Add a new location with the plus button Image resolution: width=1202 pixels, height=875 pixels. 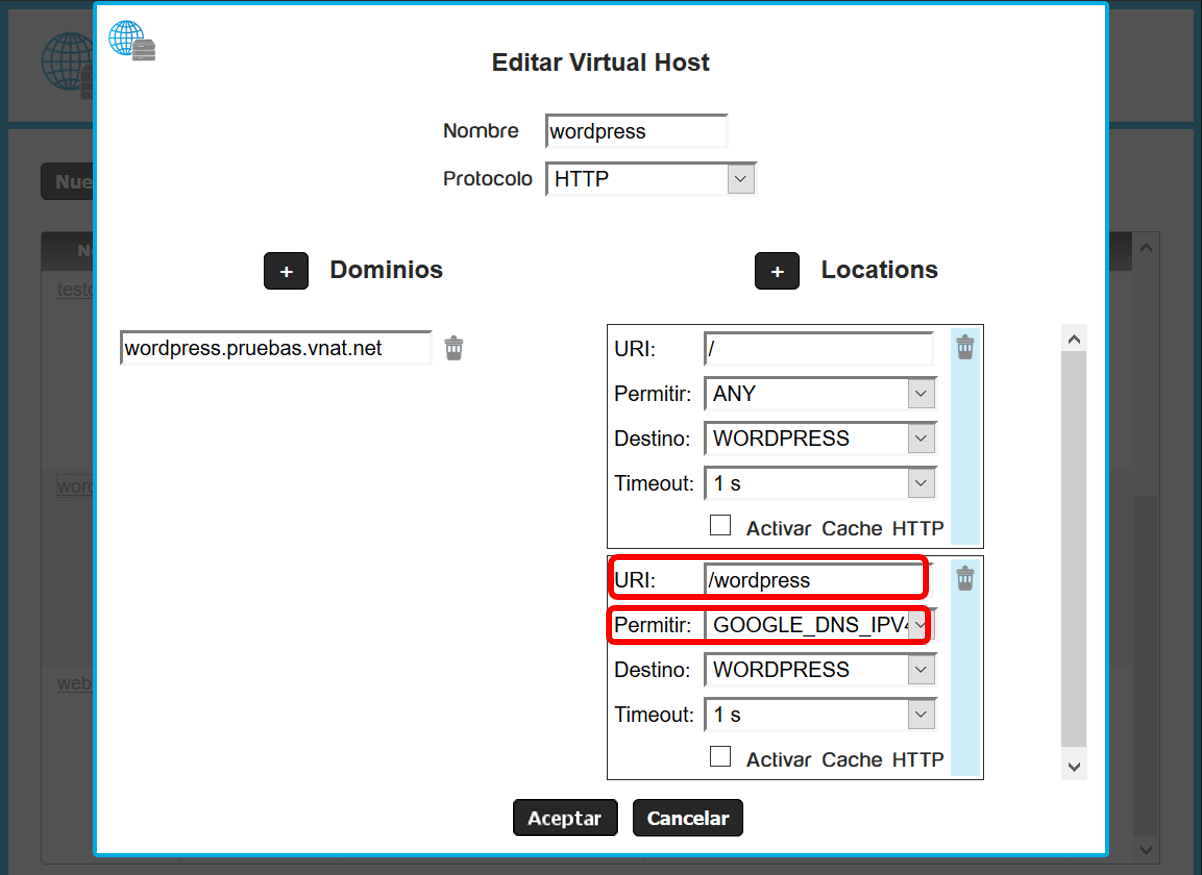pyautogui.click(x=777, y=271)
